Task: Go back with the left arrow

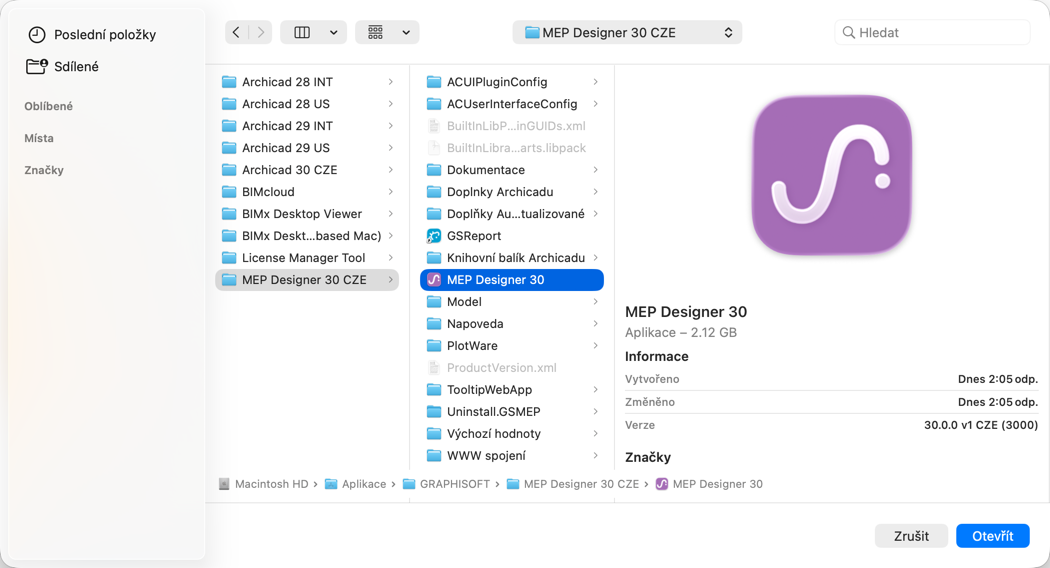Action: (x=236, y=32)
